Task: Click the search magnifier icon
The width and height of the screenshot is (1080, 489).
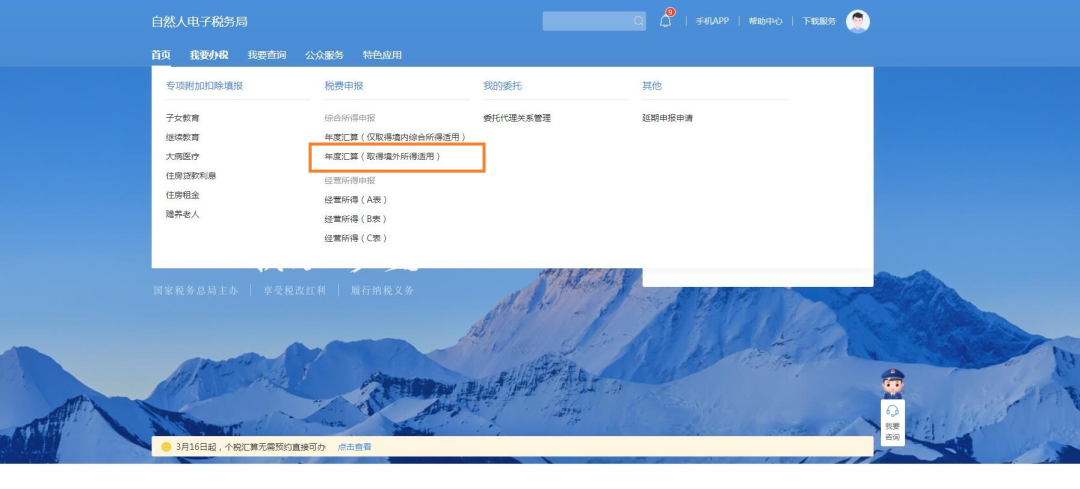Action: [x=638, y=21]
